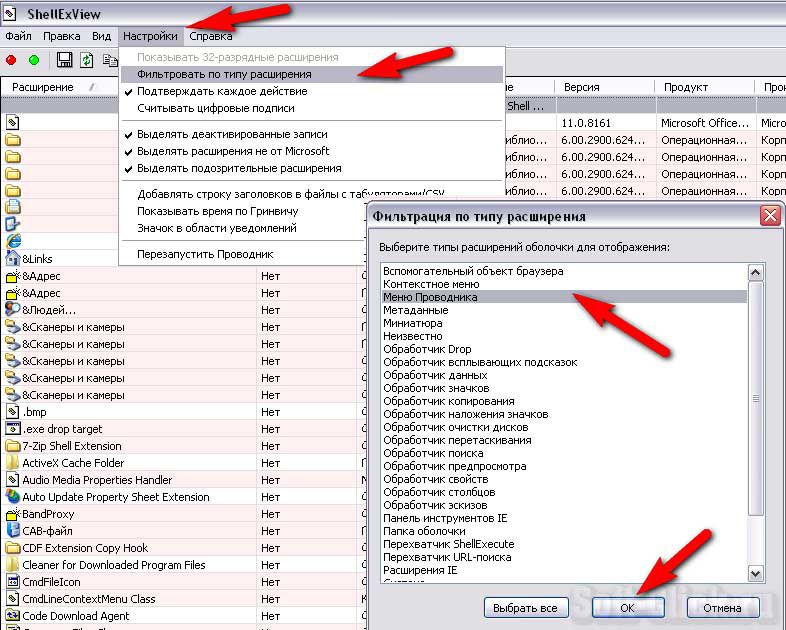The height and width of the screenshot is (630, 786).
Task: Click the BandProxy row icon
Action: tap(13, 514)
